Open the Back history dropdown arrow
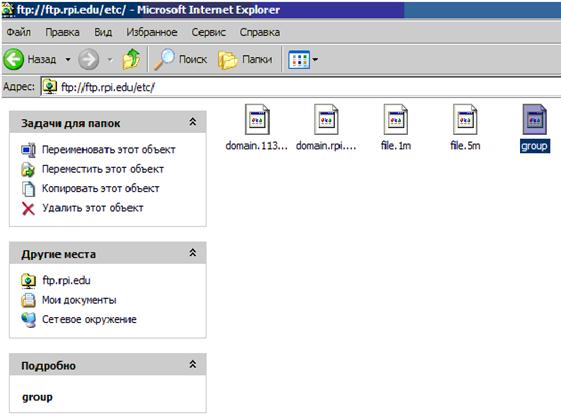 tap(68, 59)
